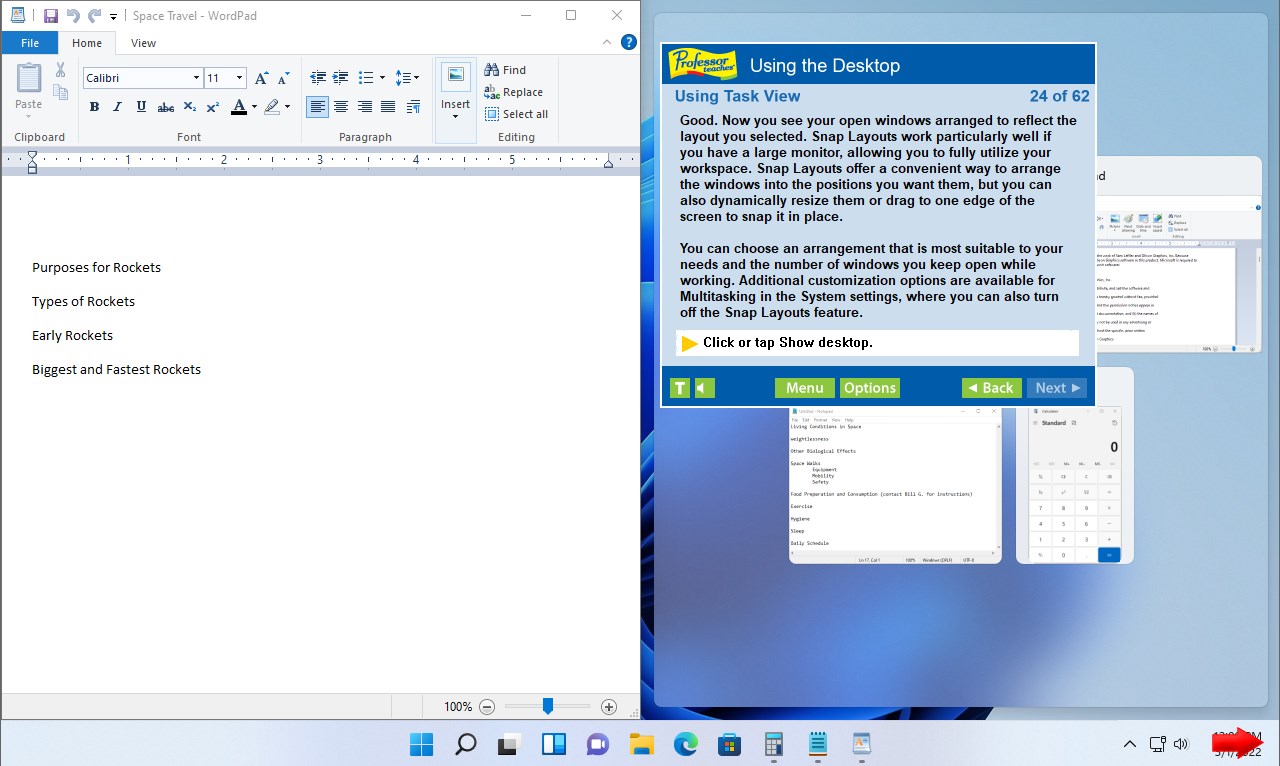The width and height of the screenshot is (1280, 766).
Task: Click the tutorial Menu button
Action: (x=804, y=388)
